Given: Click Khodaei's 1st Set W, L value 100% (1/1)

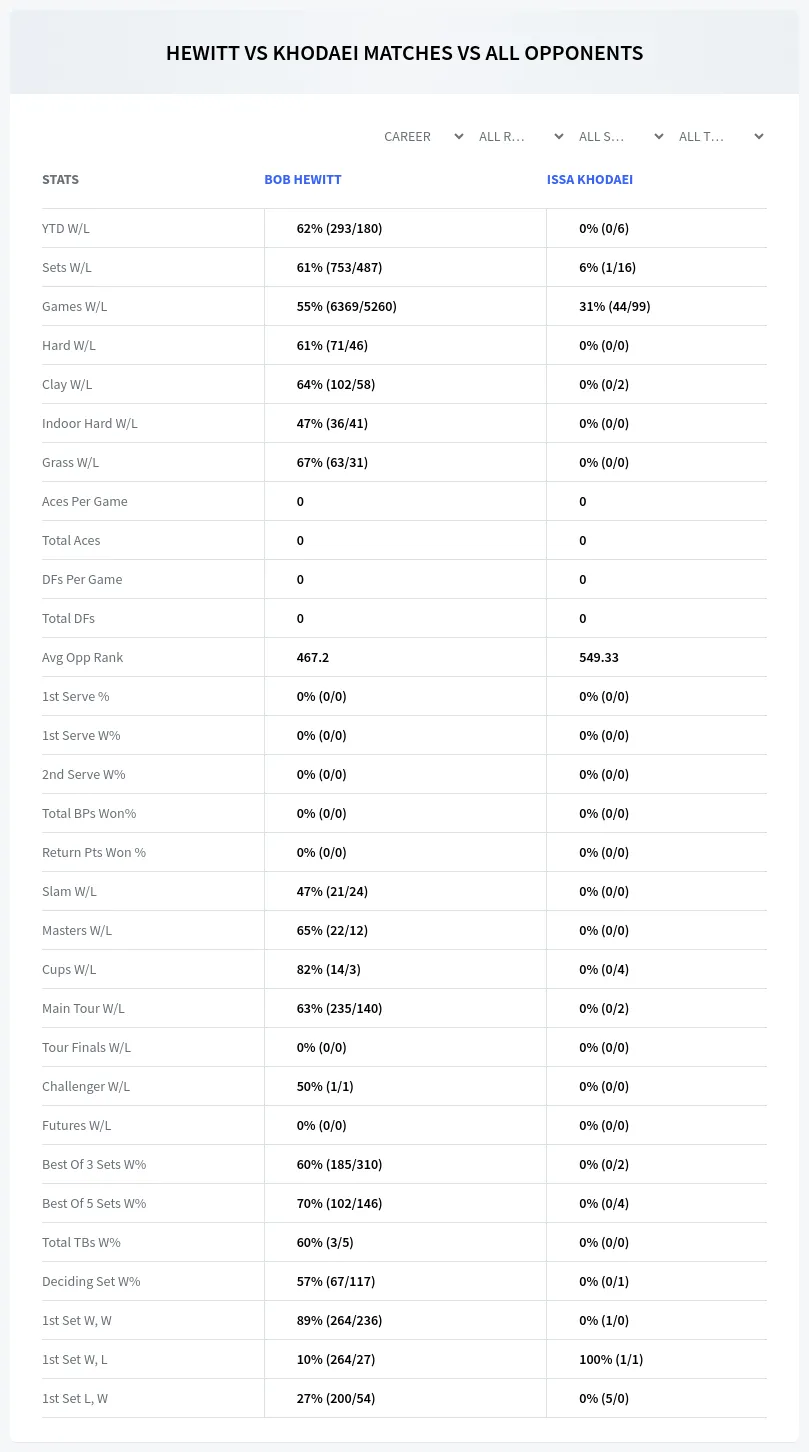Looking at the screenshot, I should tap(611, 1359).
